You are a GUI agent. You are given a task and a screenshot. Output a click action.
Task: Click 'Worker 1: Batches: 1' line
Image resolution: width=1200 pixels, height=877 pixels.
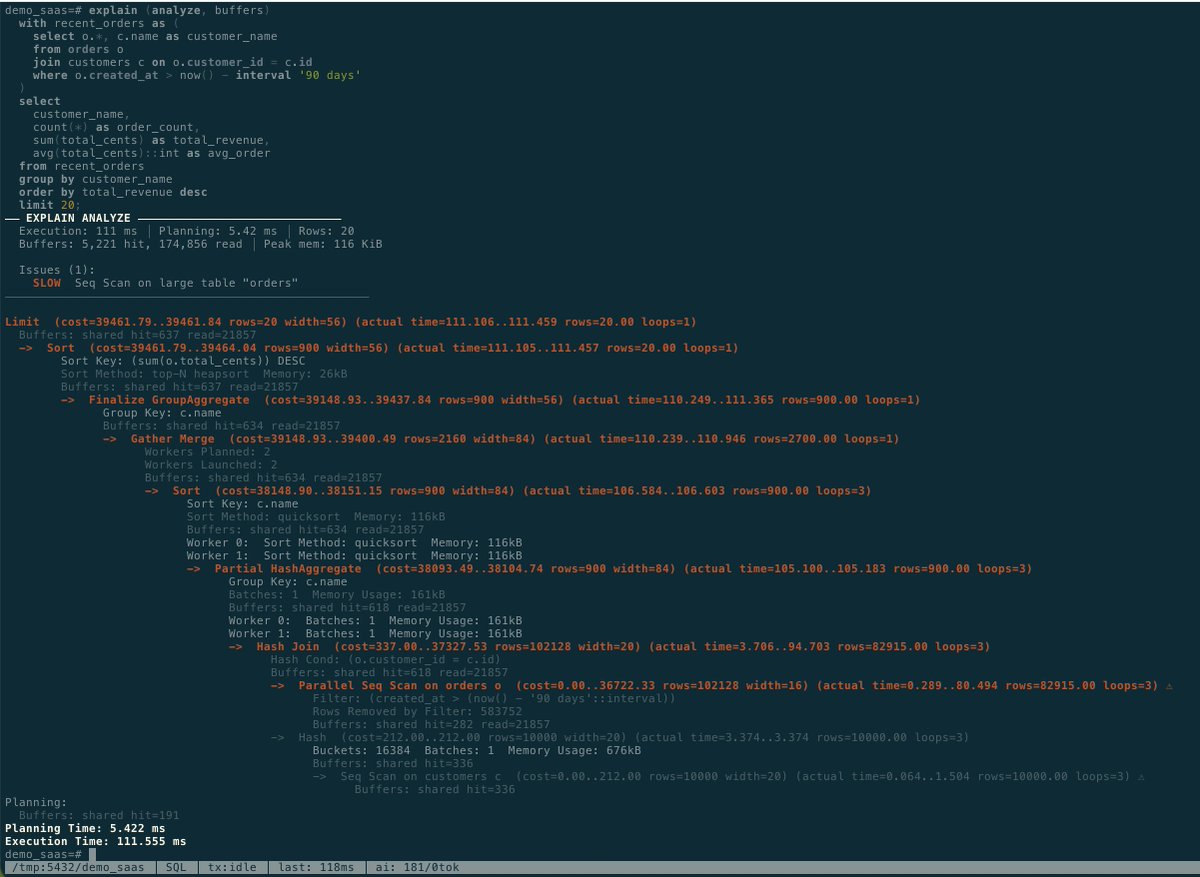(x=375, y=634)
